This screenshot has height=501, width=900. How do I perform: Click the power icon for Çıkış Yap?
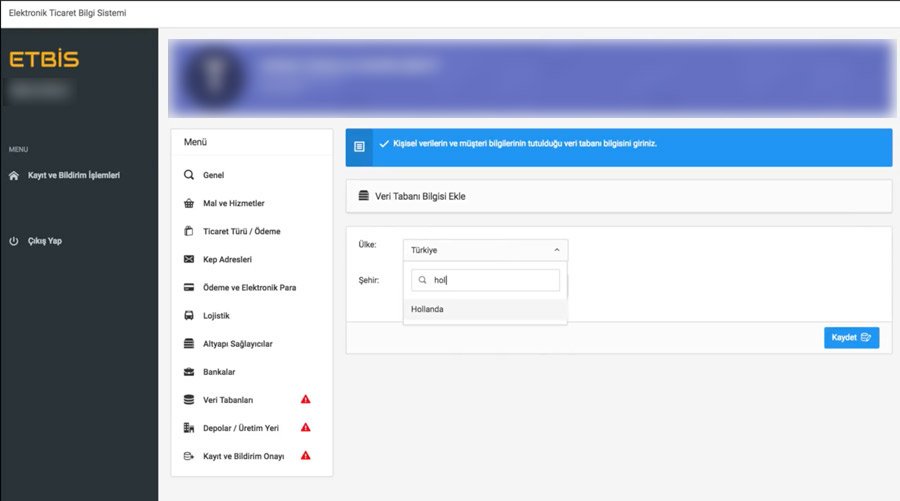coord(14,241)
